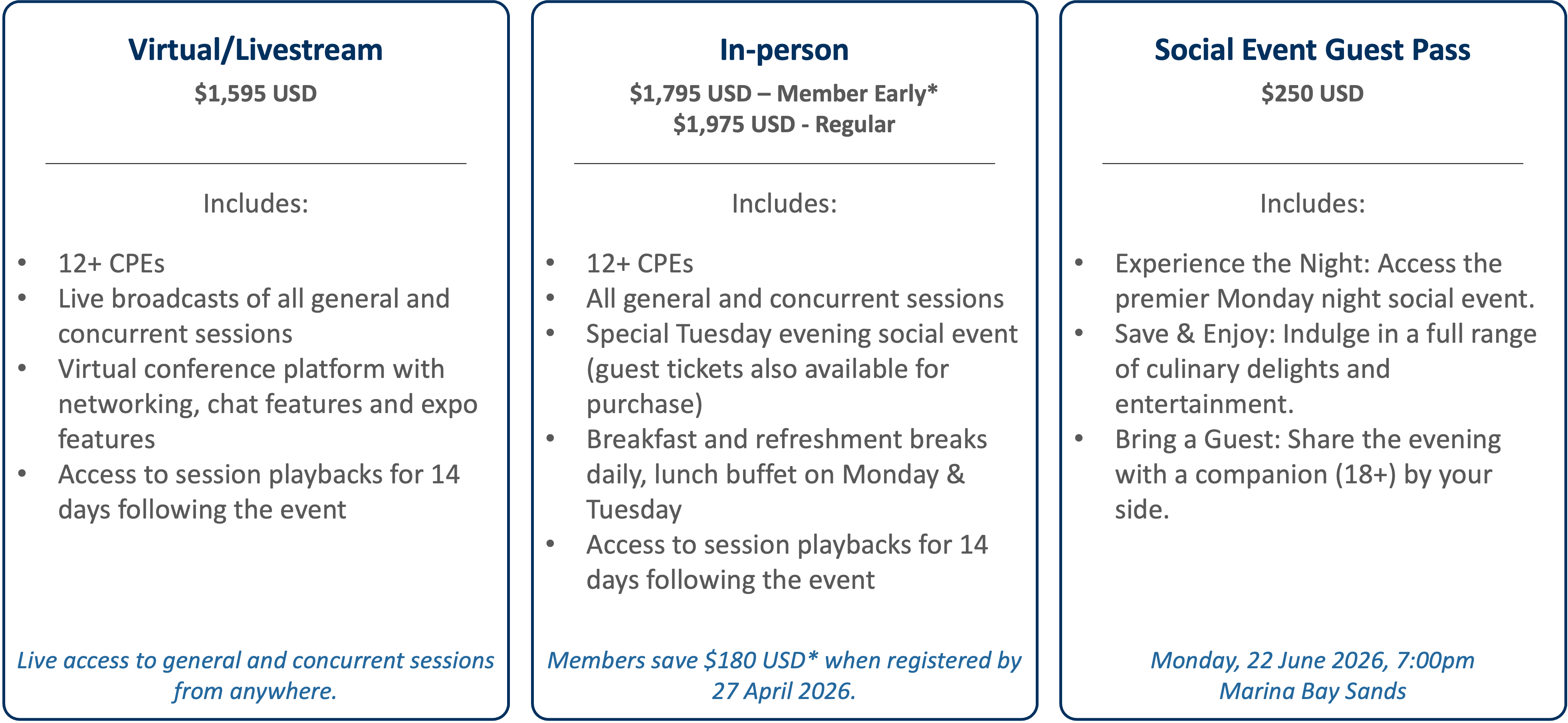Click the Virtual/Livestream card heading

click(255, 50)
